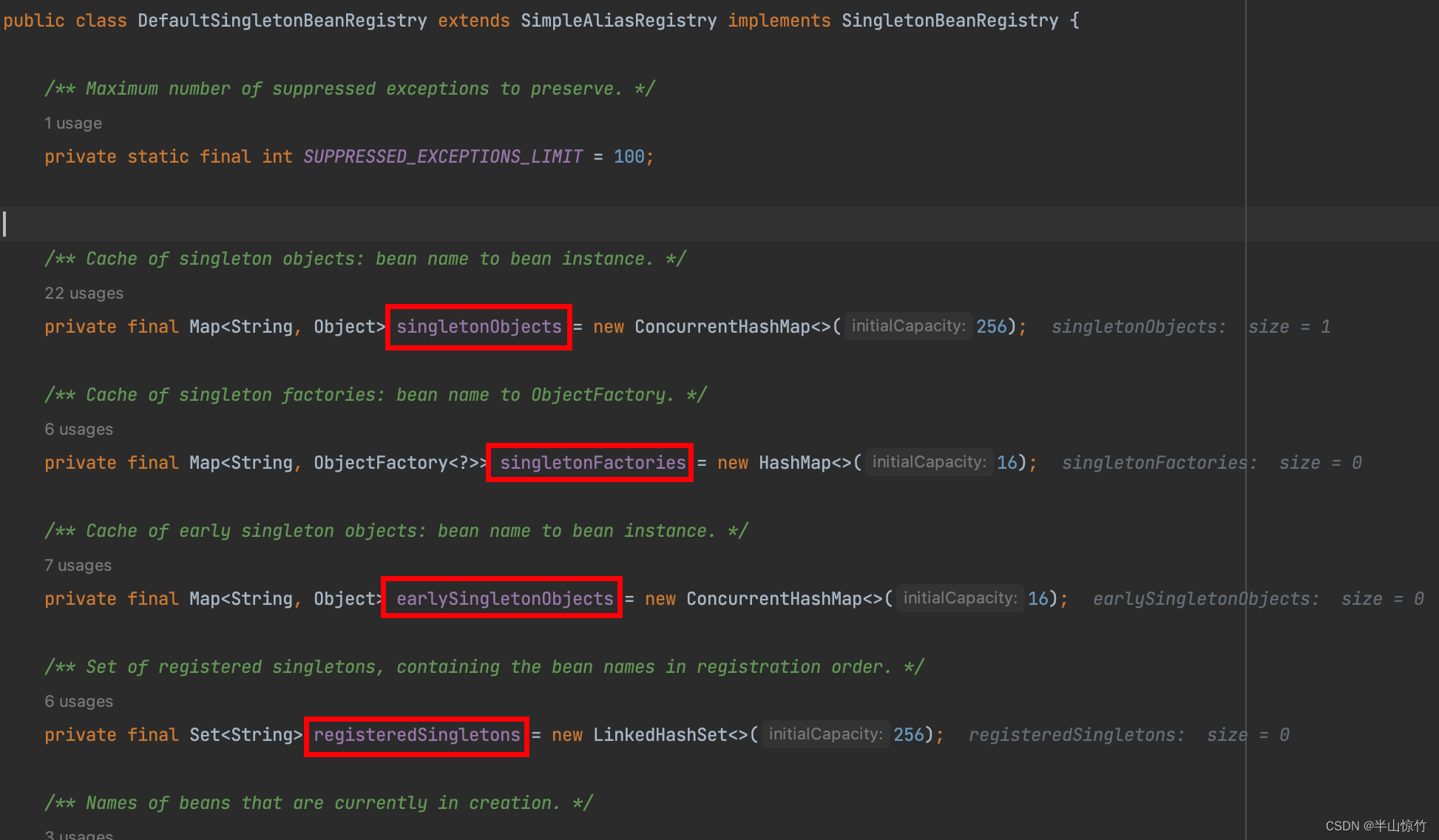Click the Set<String> type of registeredSingletons

click(246, 735)
